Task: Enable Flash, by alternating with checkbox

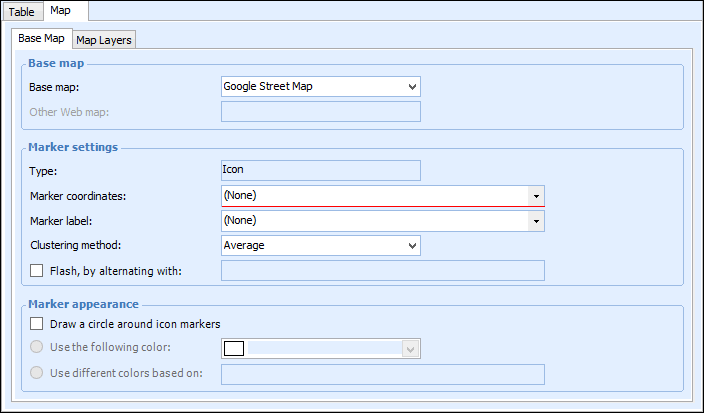Action: pyautogui.click(x=37, y=270)
